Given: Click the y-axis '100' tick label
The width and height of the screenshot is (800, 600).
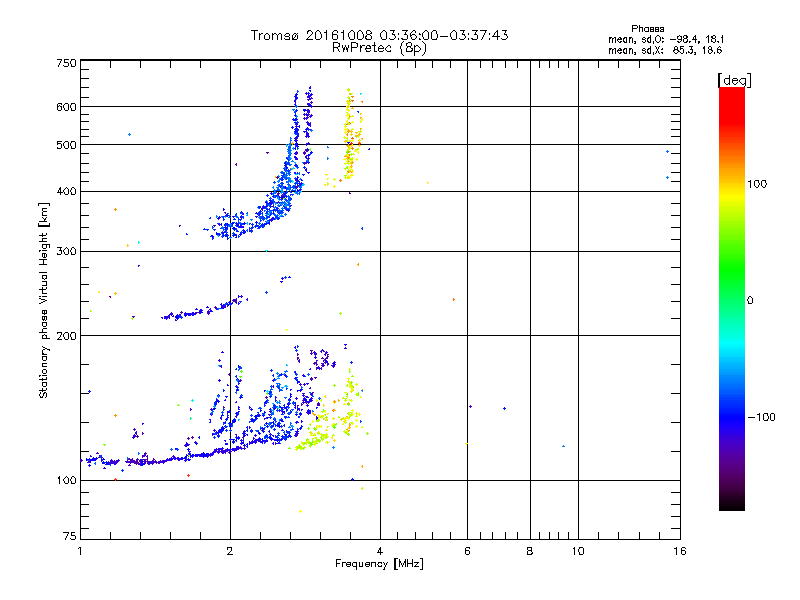Looking at the screenshot, I should pyautogui.click(x=66, y=481).
